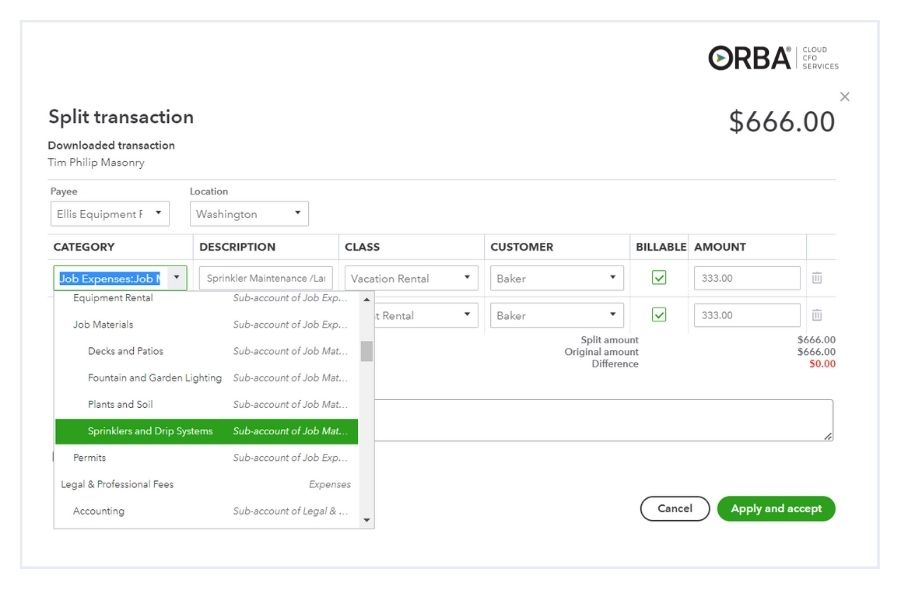Uncheck Billable on the first split line
The image size is (900, 600).
pyautogui.click(x=659, y=278)
